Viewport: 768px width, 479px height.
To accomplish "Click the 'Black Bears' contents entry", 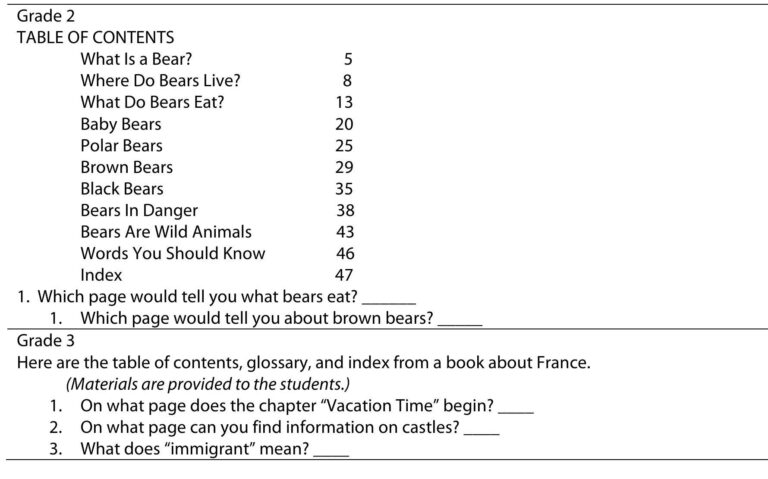I will tap(122, 189).
